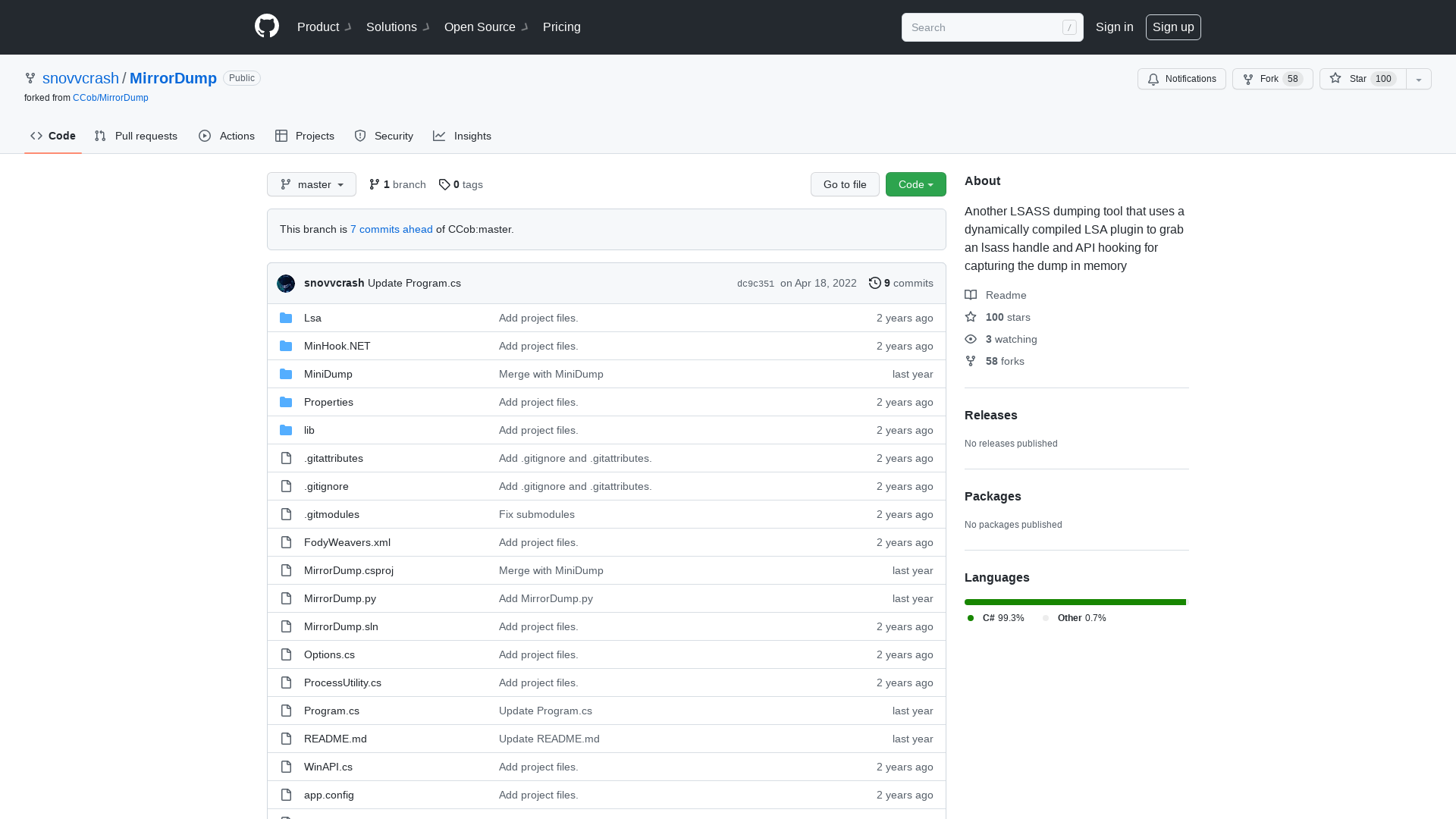Click the .gitmodules file icon
Screen dimensions: 1456x819
[x=286, y=514]
